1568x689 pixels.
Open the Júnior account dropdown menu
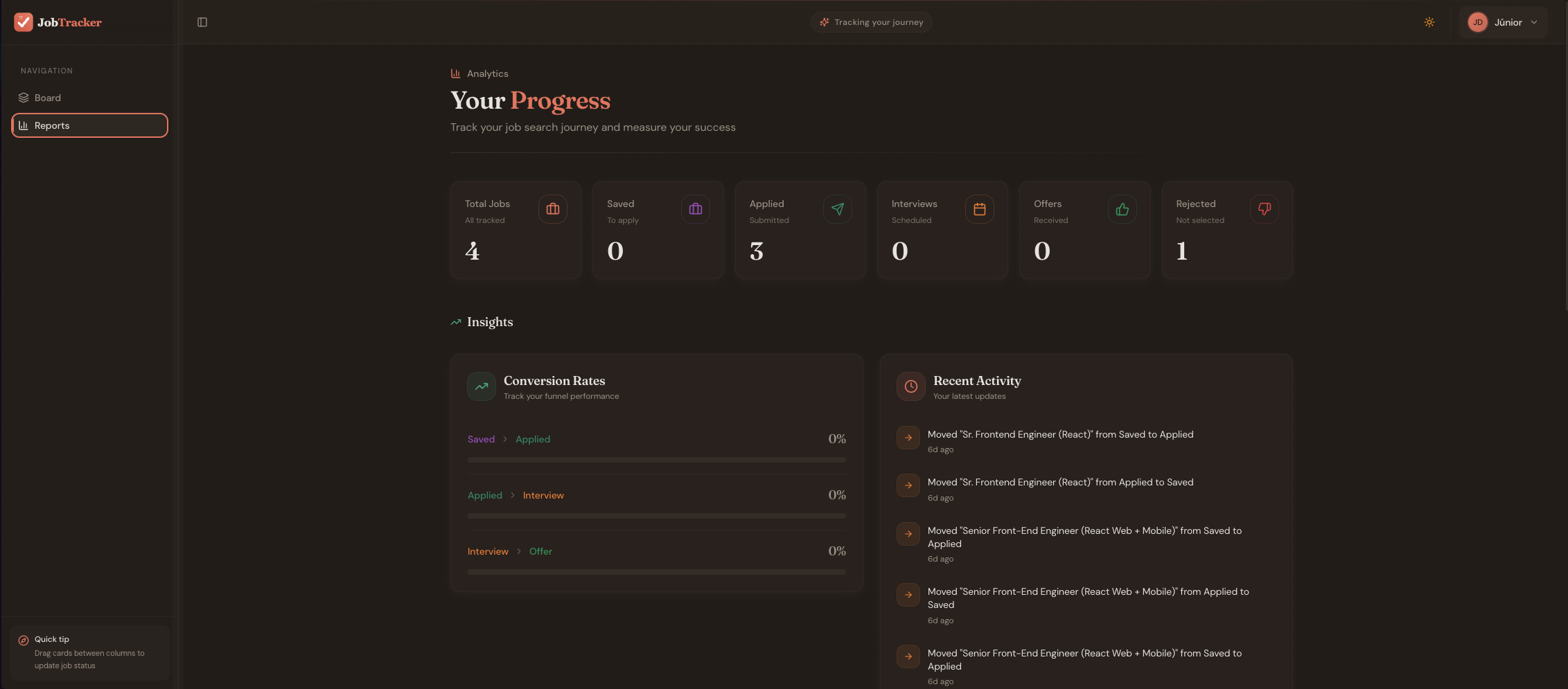tap(1504, 21)
